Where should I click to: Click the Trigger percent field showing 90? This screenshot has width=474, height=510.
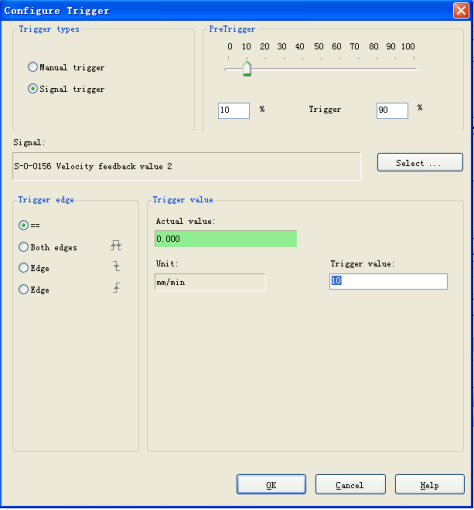click(x=392, y=110)
